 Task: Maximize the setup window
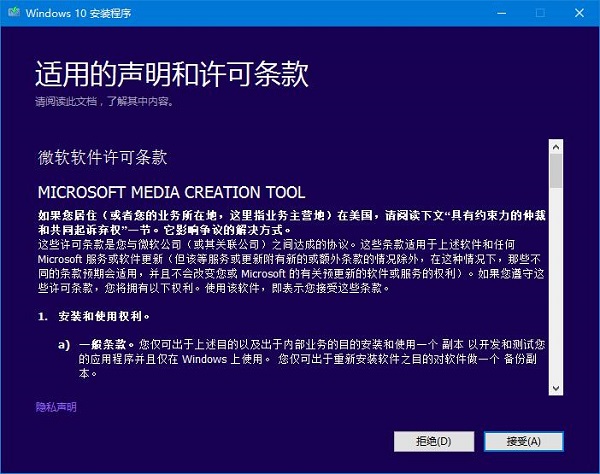click(x=540, y=13)
